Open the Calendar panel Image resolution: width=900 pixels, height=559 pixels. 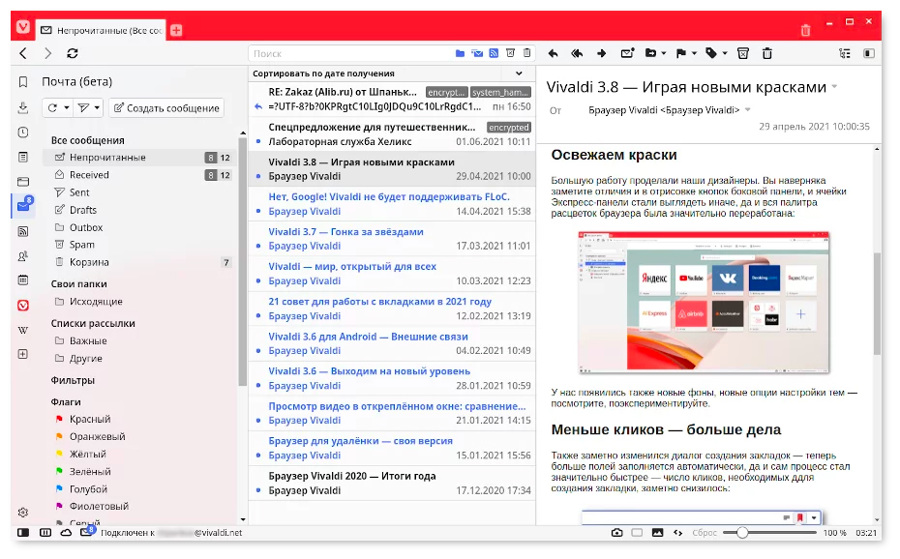click(23, 281)
